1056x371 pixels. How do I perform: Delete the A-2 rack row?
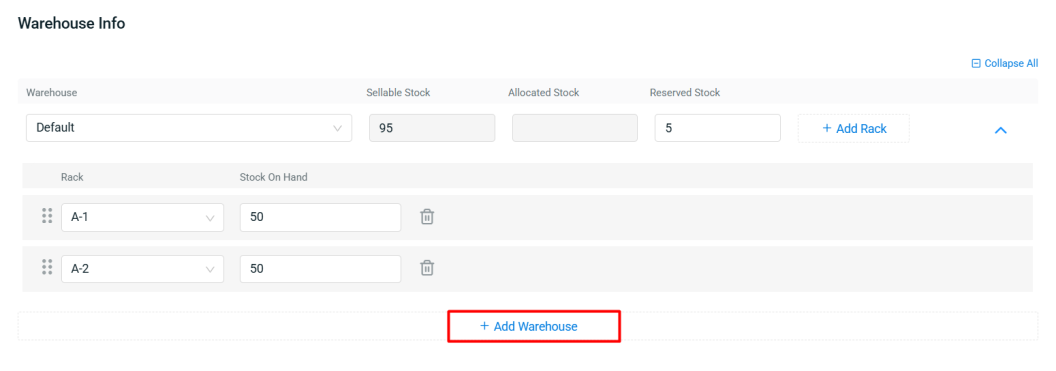pyautogui.click(x=427, y=268)
